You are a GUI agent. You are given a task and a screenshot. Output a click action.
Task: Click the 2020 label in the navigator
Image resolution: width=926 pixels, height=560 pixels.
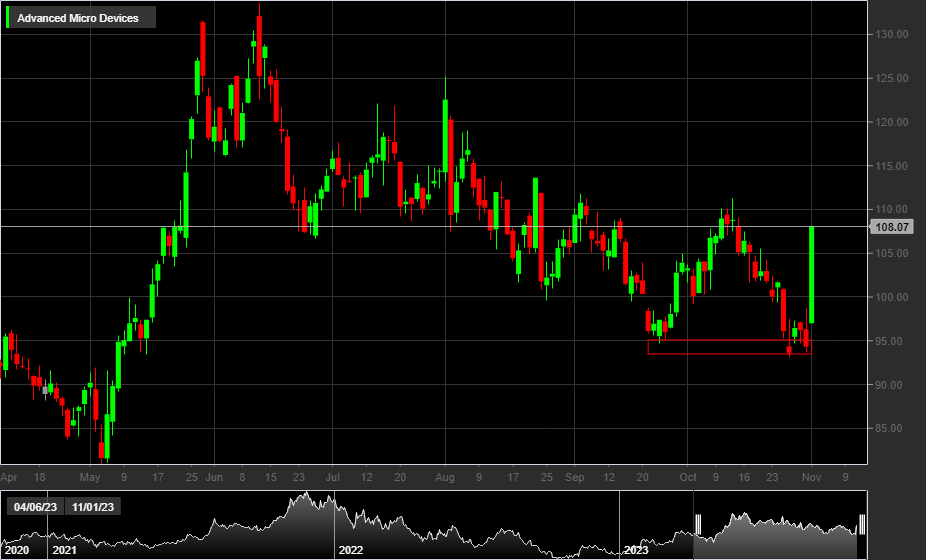[x=17, y=550]
